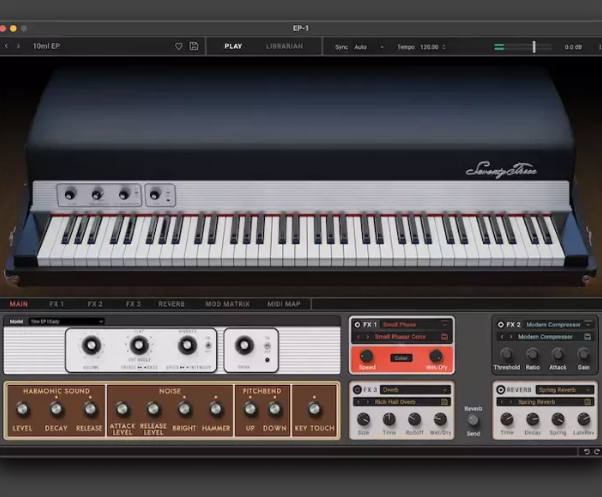Viewport: 602px width, 497px height.
Task: Select the previous FX 1 preset arrow
Action: point(359,337)
